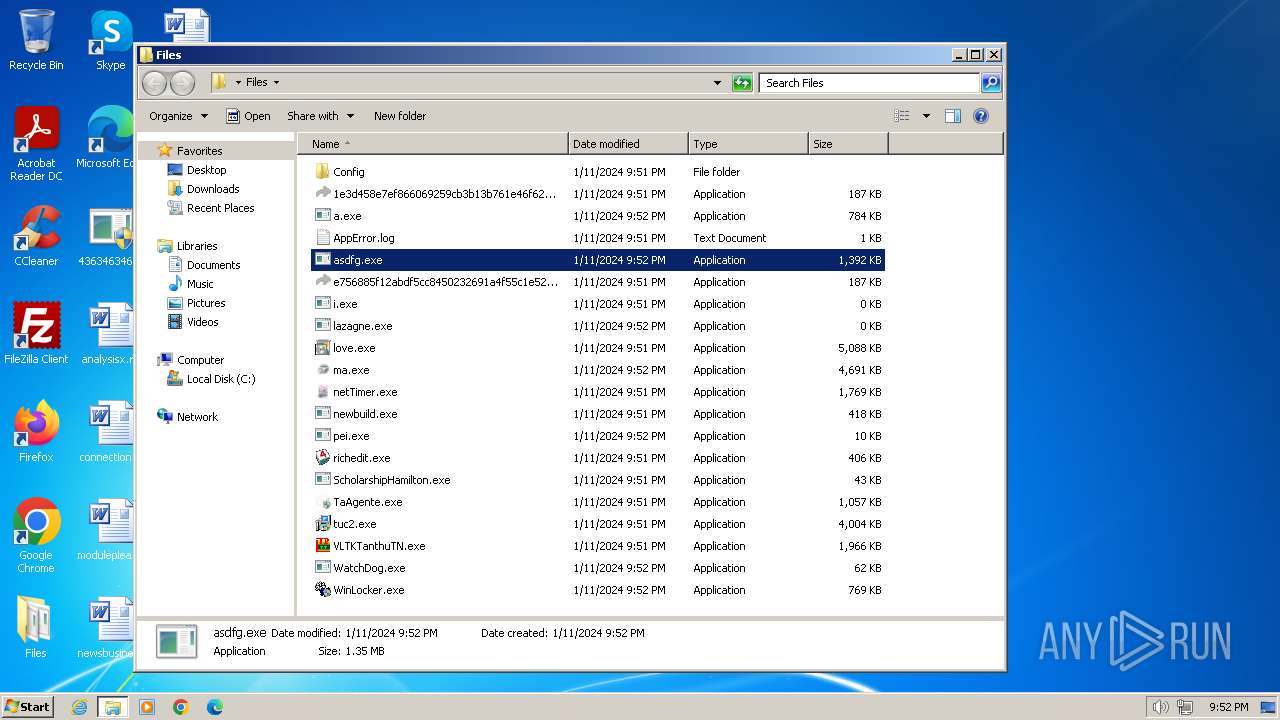Go to Desktop in navigation pane

pyautogui.click(x=206, y=170)
